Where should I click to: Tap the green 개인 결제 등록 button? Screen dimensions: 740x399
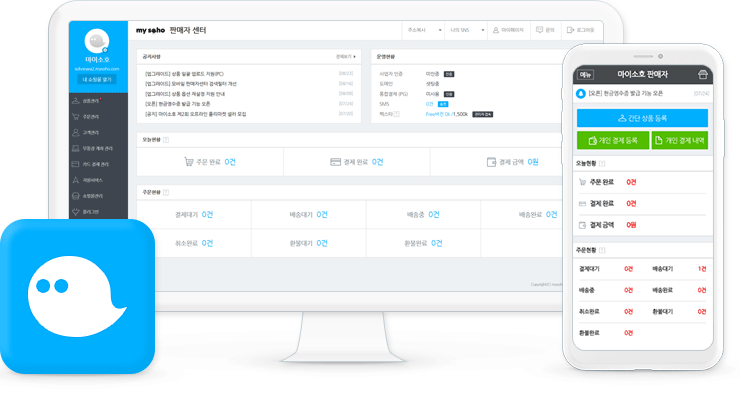tap(613, 140)
